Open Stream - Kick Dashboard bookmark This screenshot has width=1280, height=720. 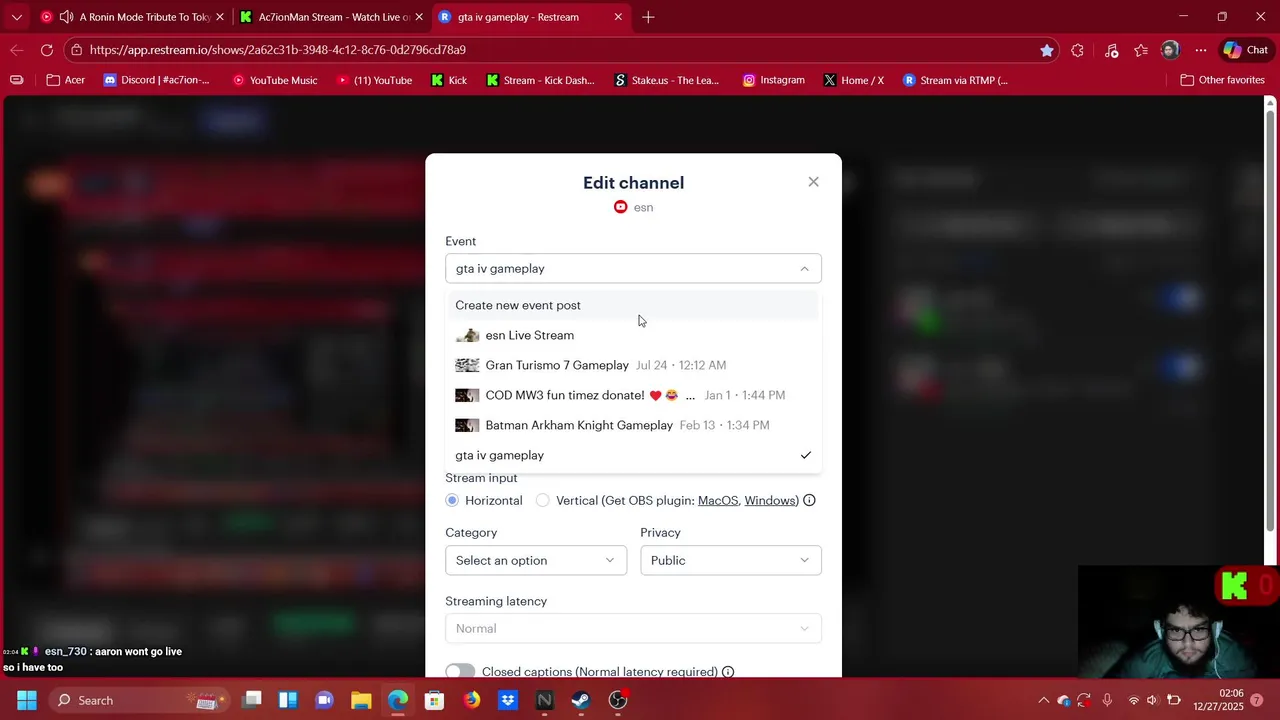[x=540, y=80]
